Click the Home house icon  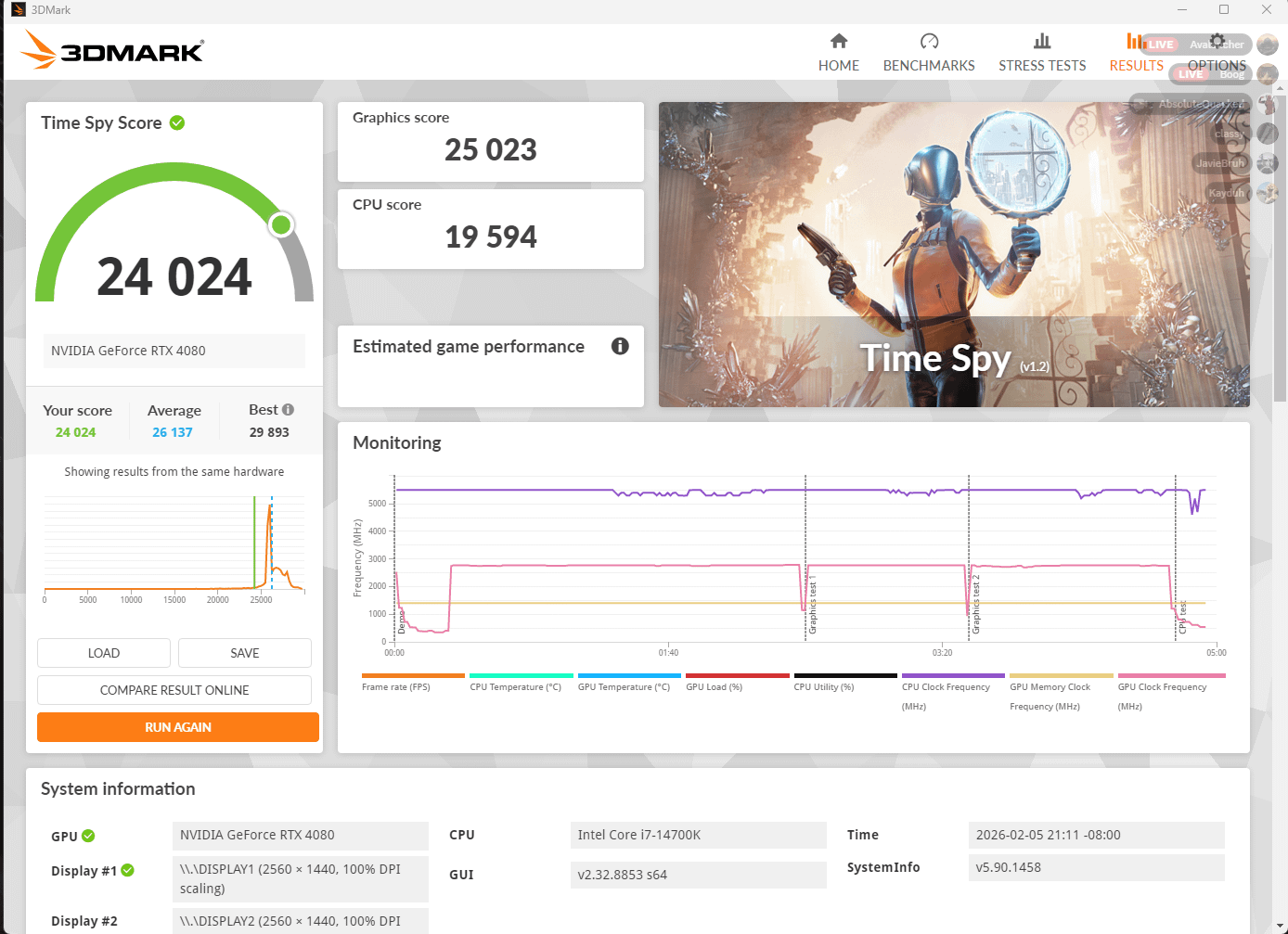(x=839, y=41)
